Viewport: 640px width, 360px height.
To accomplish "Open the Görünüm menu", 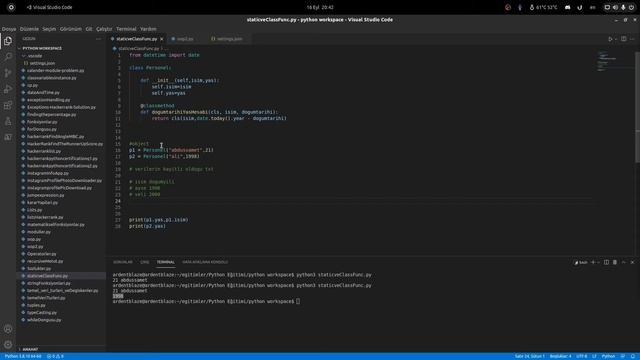I will click(71, 29).
